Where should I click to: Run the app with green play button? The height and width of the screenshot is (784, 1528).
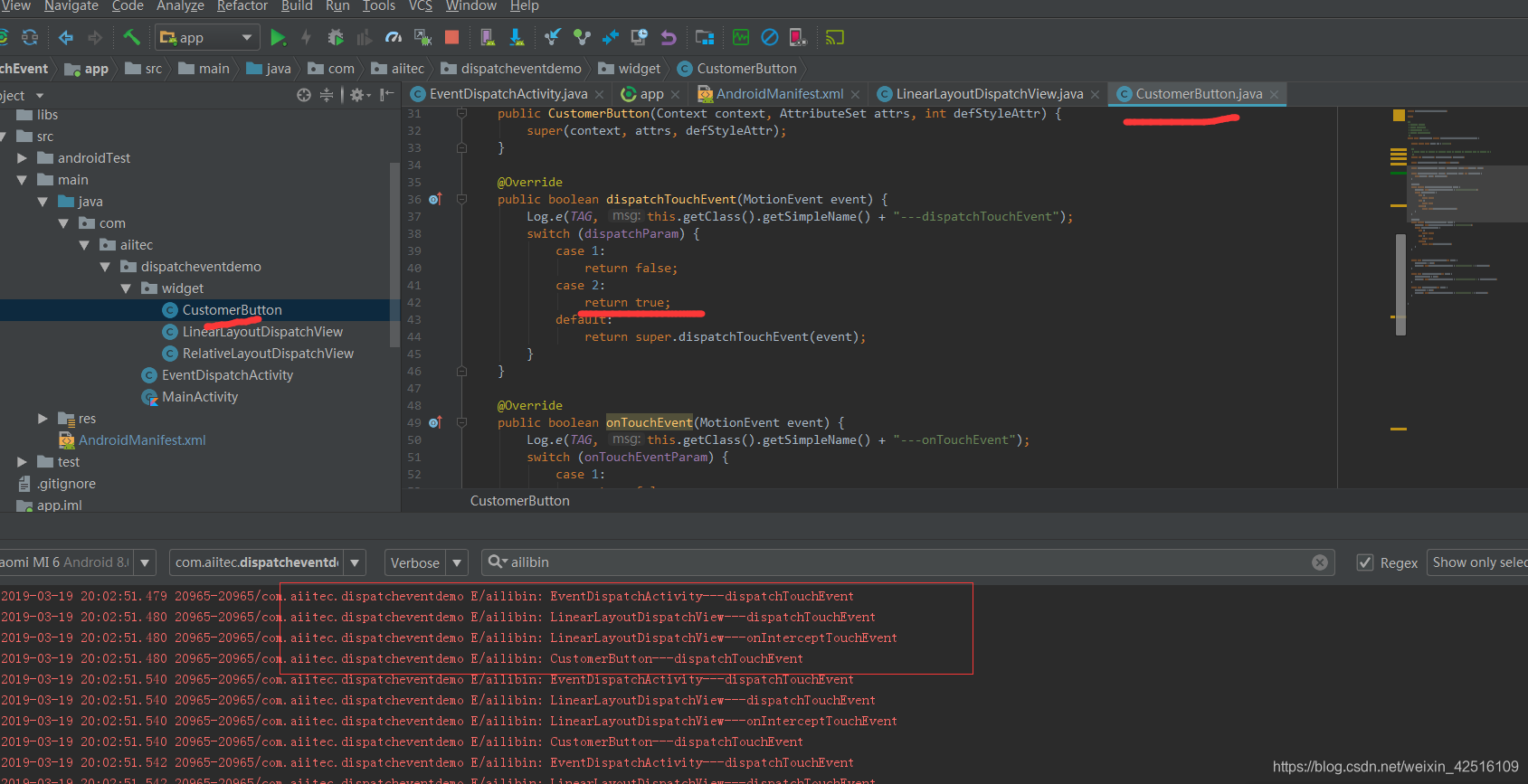click(x=279, y=37)
